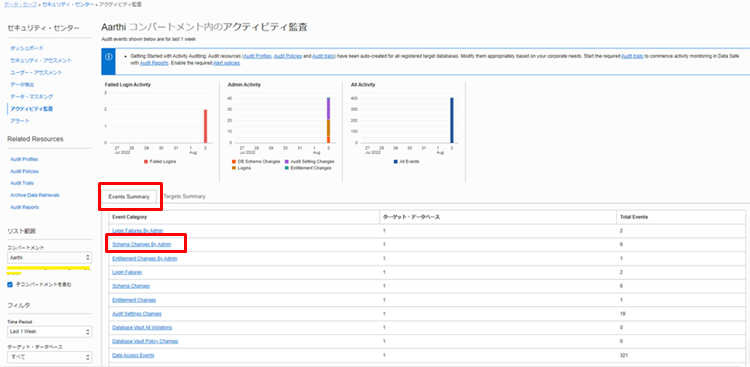Click the blue All Activity chart bar
This screenshot has width=750, height=367.
click(452, 120)
